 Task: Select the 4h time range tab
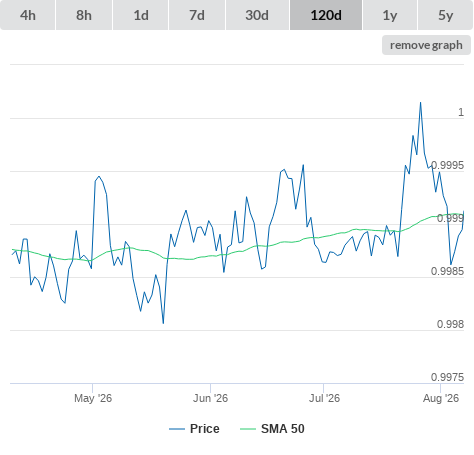(28, 15)
